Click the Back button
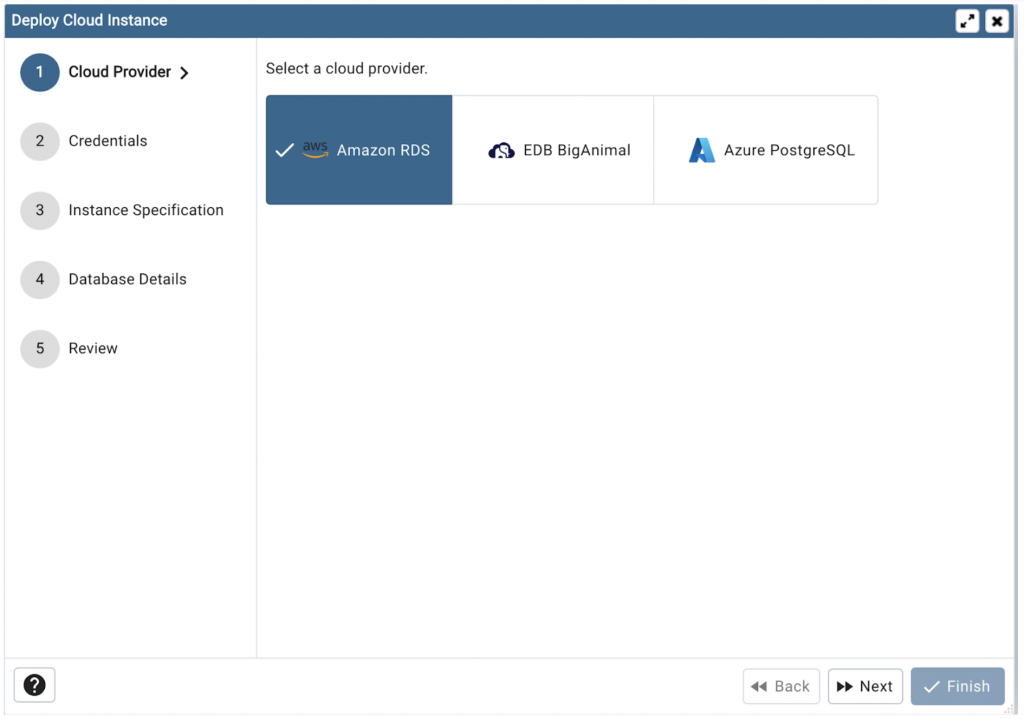Image resolution: width=1024 pixels, height=728 pixels. 781,686
